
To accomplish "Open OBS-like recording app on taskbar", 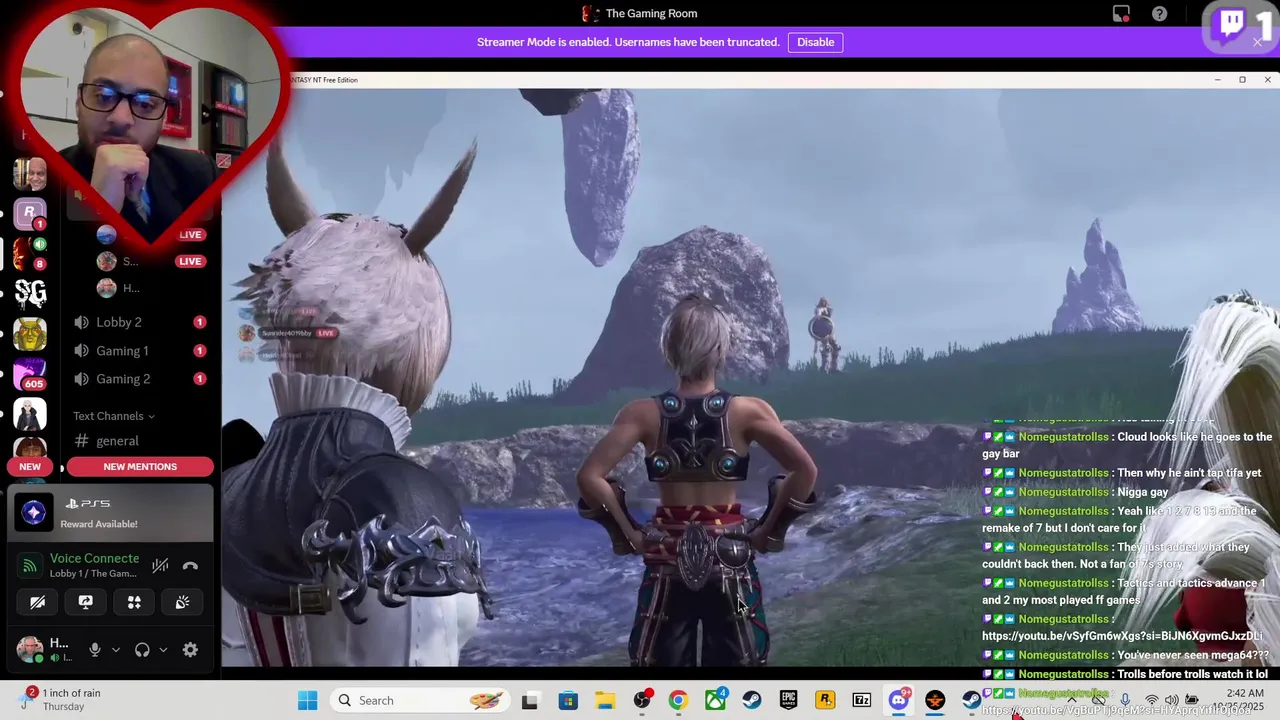I will coord(642,700).
